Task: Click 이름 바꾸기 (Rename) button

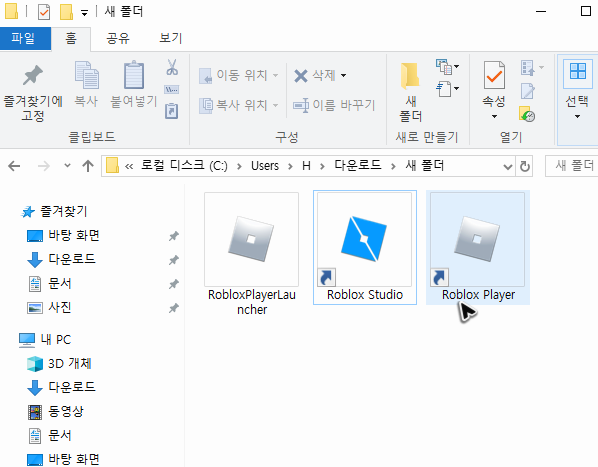Action: (334, 105)
